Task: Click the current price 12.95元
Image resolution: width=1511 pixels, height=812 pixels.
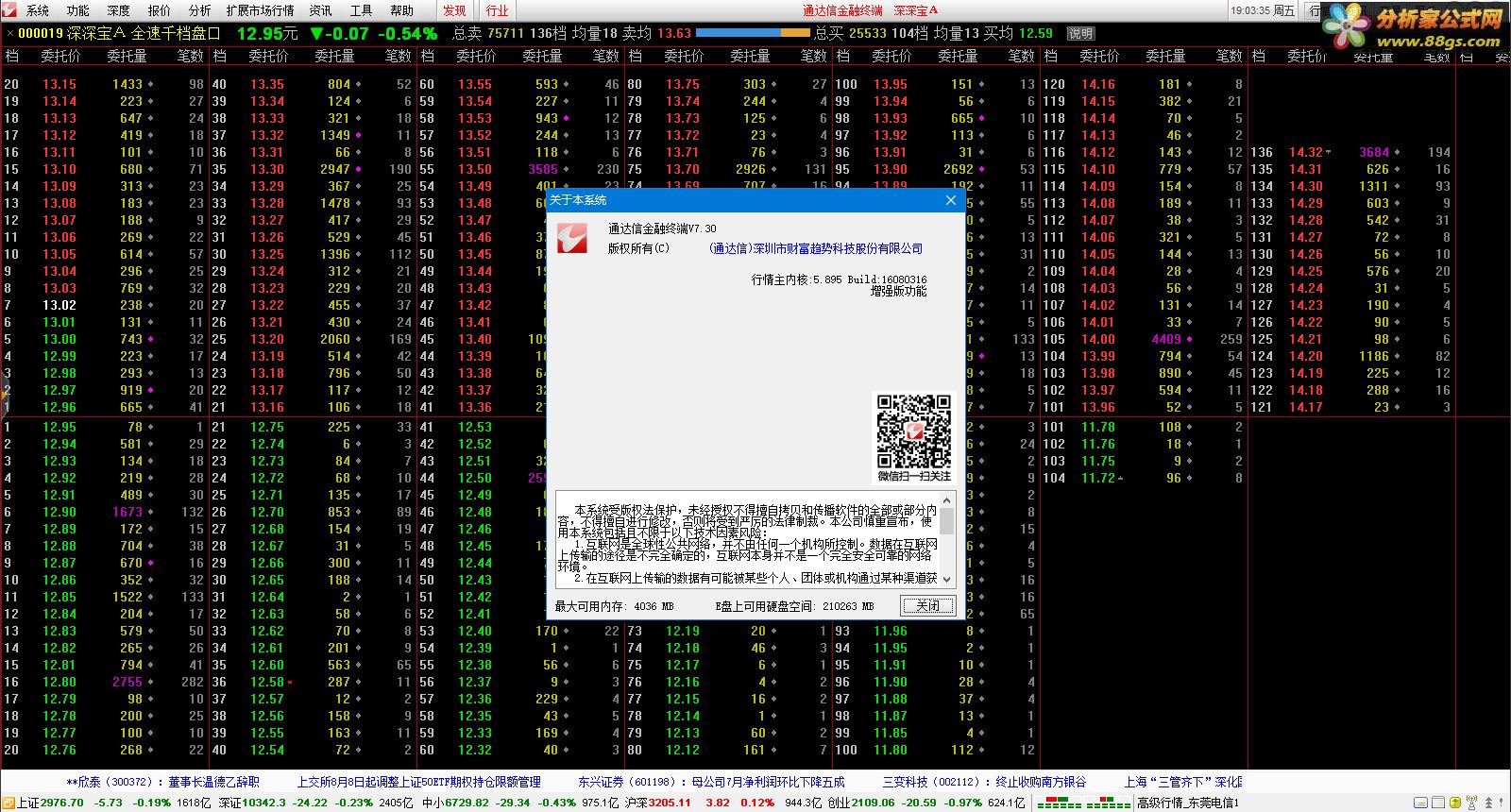Action: [267, 33]
